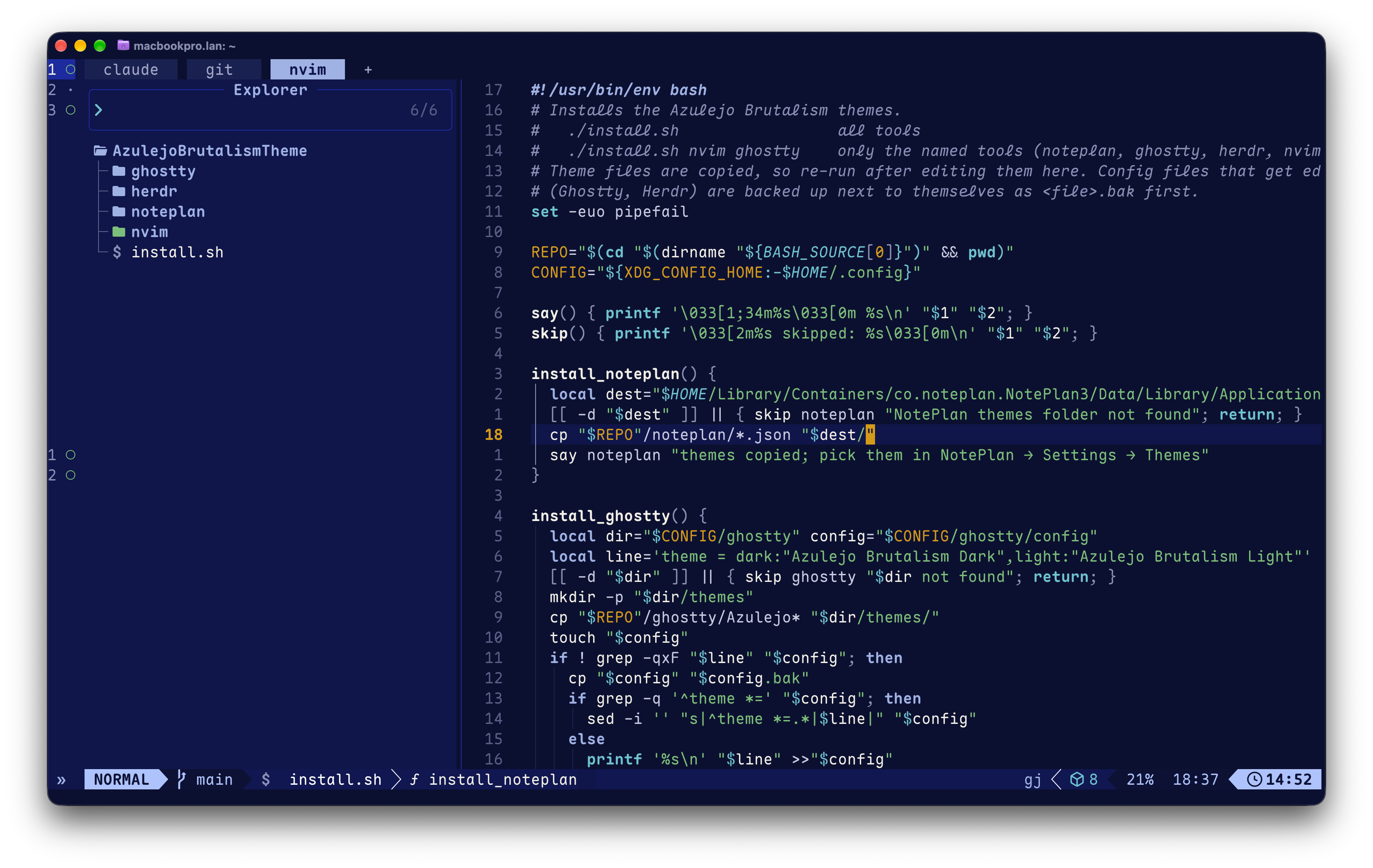Switch to the claude tab

[131, 70]
